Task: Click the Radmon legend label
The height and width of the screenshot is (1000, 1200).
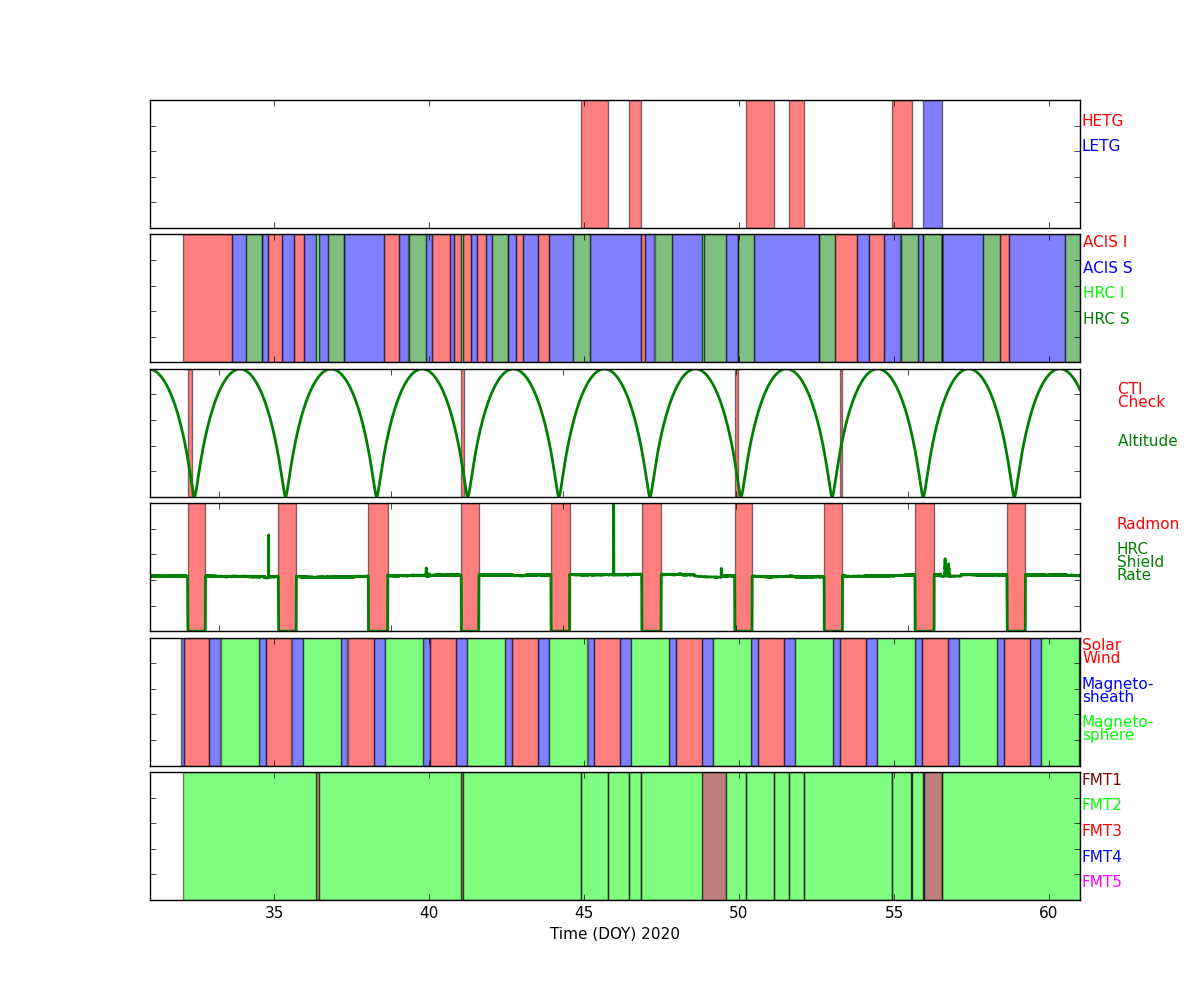Action: [x=1147, y=524]
